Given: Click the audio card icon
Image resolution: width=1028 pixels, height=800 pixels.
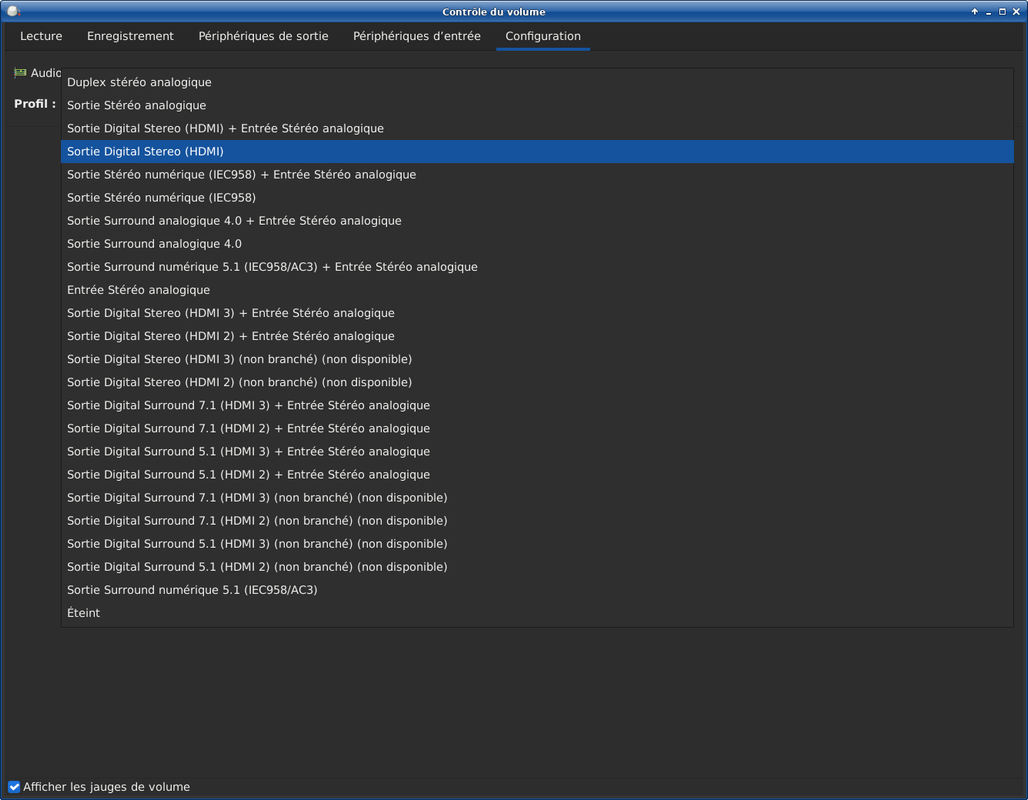Looking at the screenshot, I should [20, 73].
